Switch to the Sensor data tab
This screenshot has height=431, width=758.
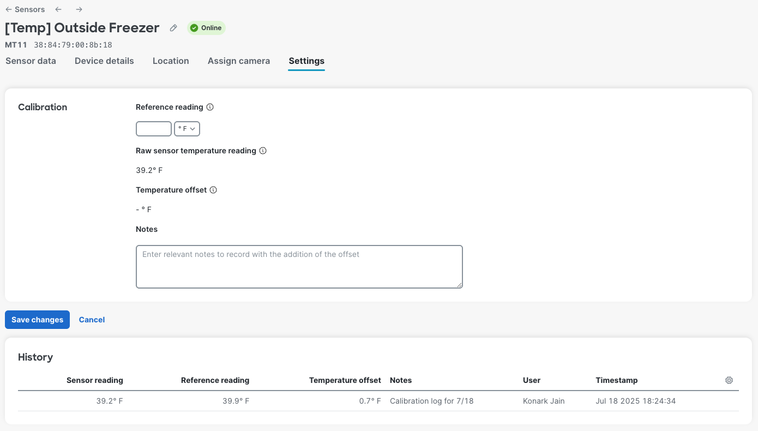(x=31, y=61)
